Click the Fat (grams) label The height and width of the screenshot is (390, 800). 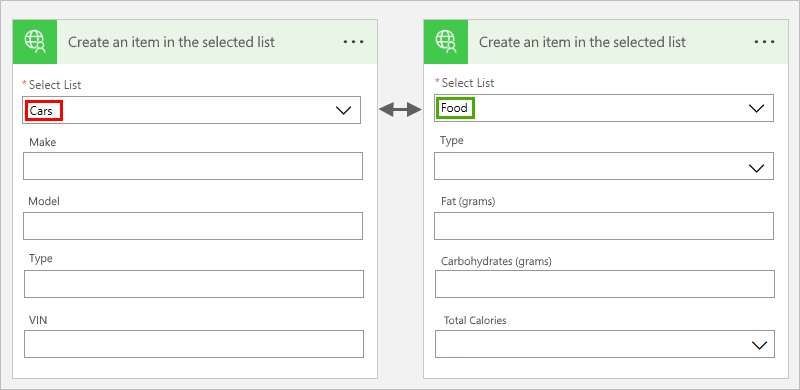468,202
